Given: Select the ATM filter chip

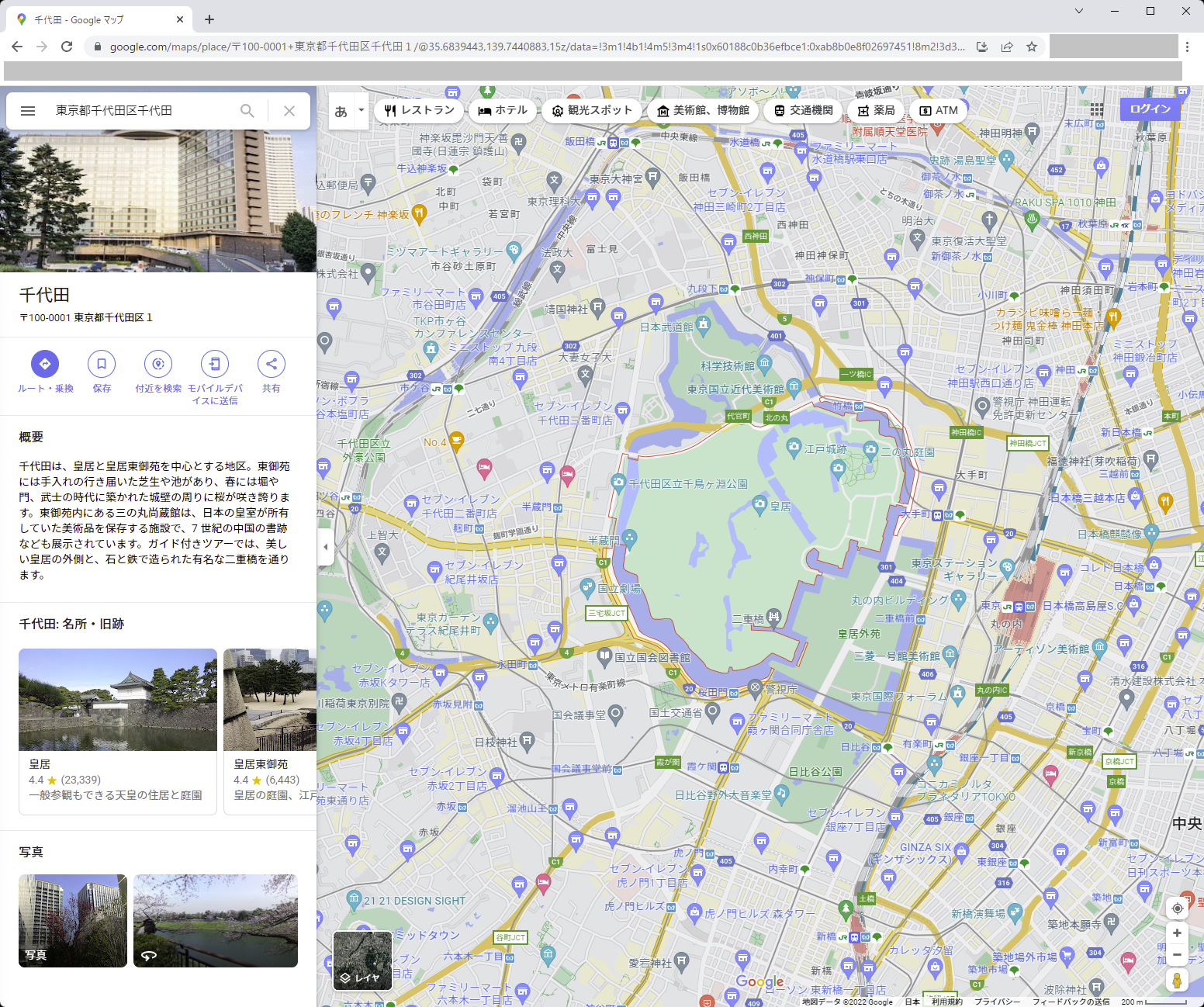Looking at the screenshot, I should point(939,111).
